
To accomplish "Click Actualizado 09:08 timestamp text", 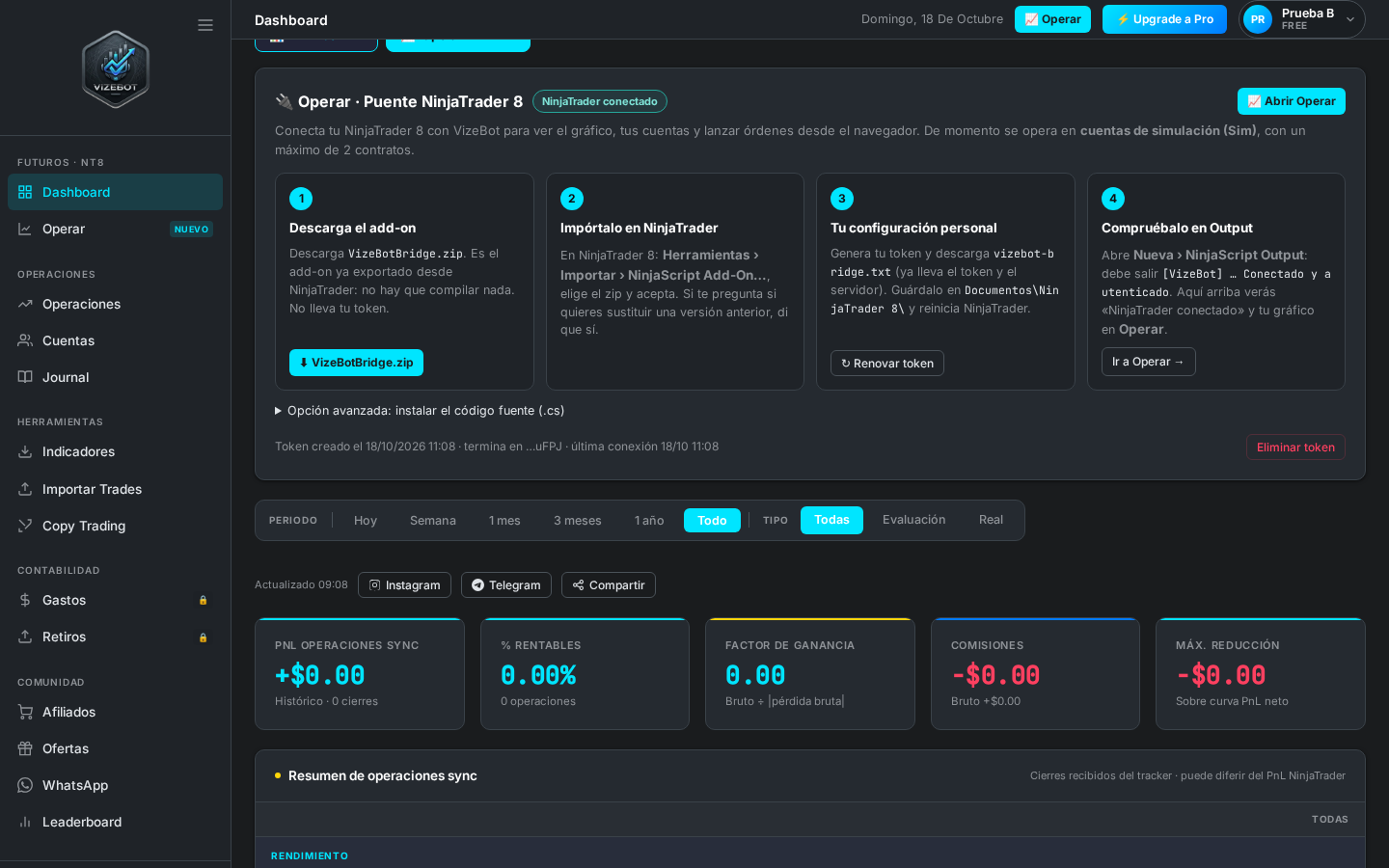I will [x=301, y=585].
